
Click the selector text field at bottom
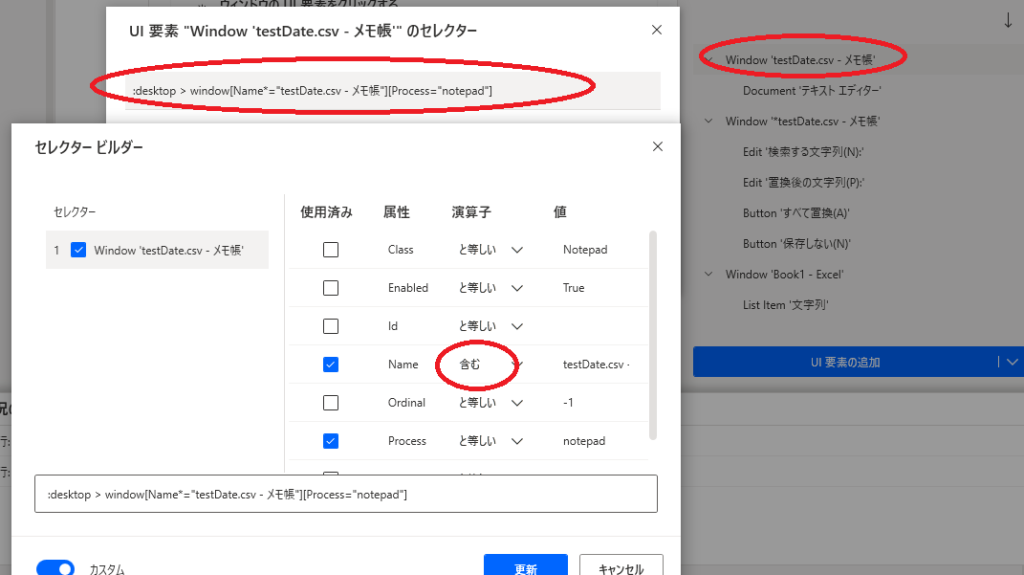(x=345, y=494)
